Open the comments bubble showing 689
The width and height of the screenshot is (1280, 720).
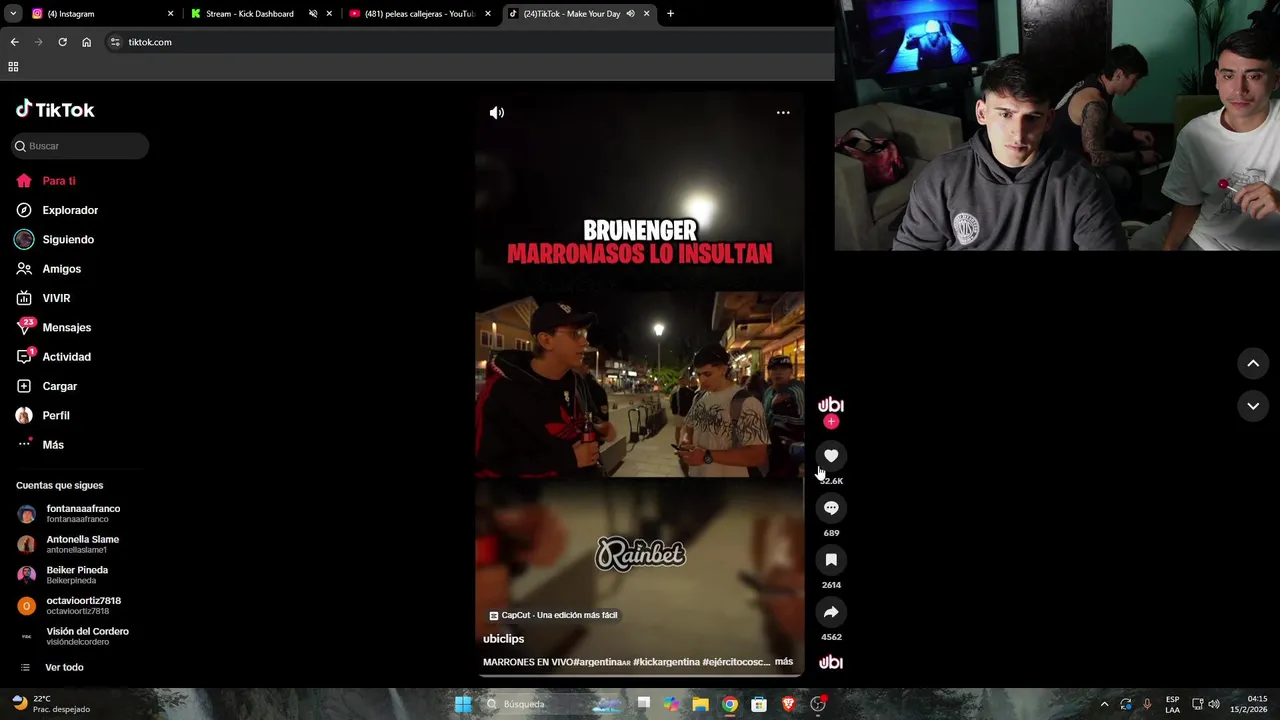click(831, 508)
